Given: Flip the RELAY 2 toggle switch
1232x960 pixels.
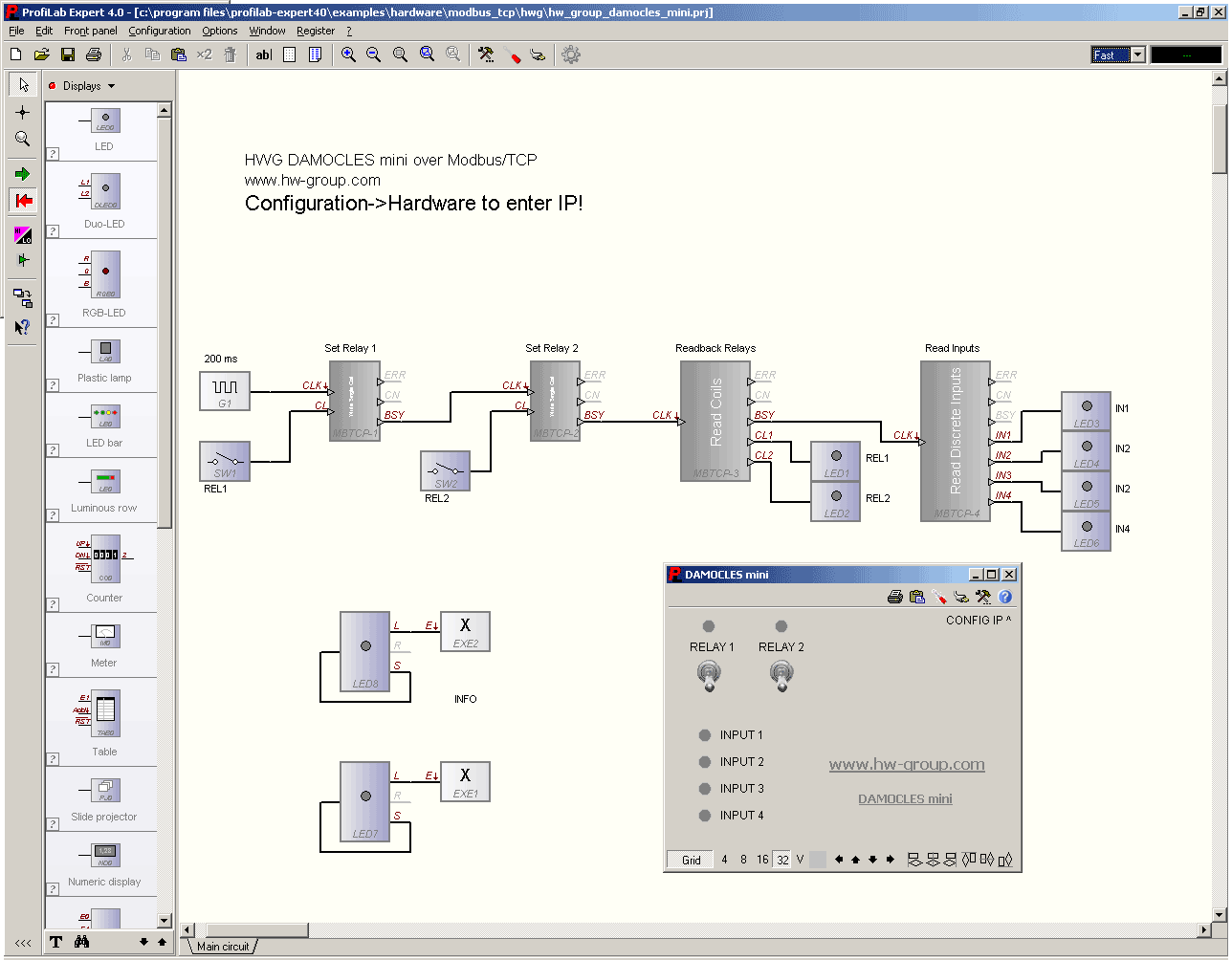Looking at the screenshot, I should pyautogui.click(x=781, y=676).
